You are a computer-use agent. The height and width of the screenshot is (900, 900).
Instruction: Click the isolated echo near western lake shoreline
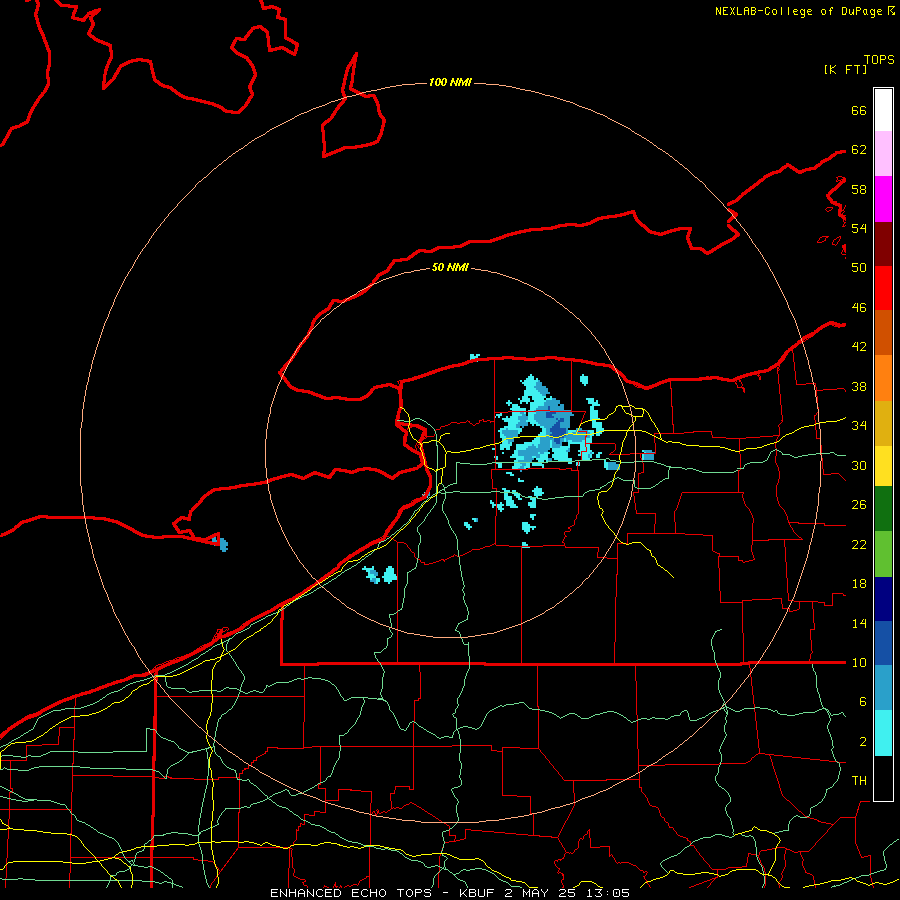click(221, 543)
